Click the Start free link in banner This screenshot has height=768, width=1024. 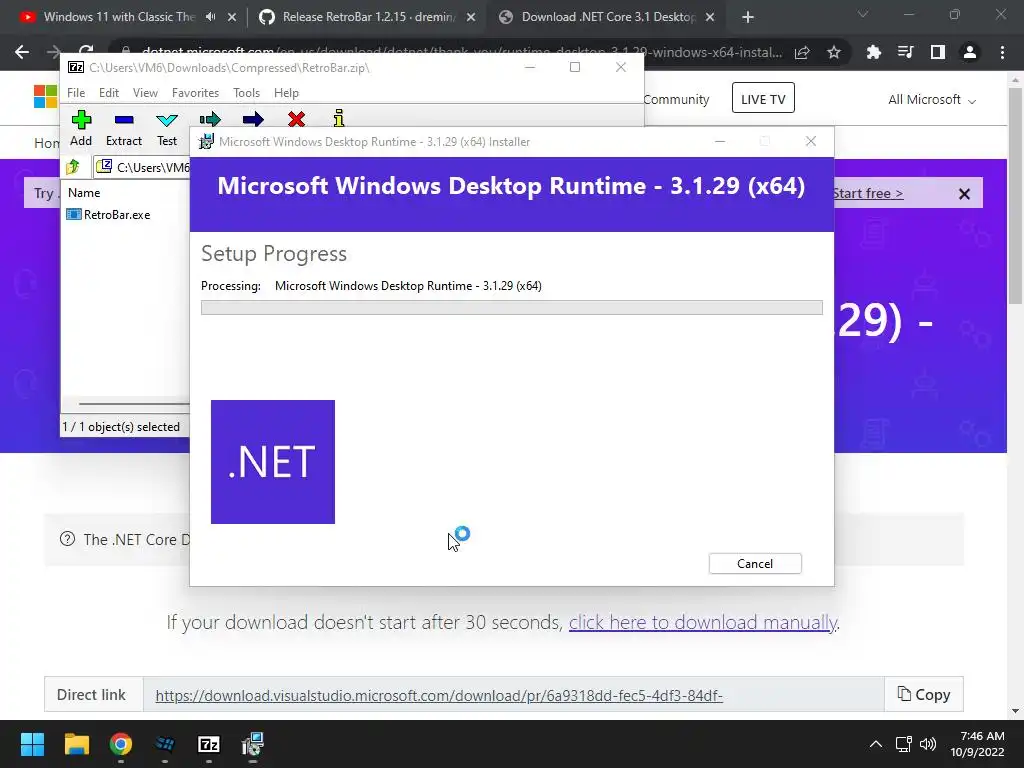pyautogui.click(x=868, y=193)
